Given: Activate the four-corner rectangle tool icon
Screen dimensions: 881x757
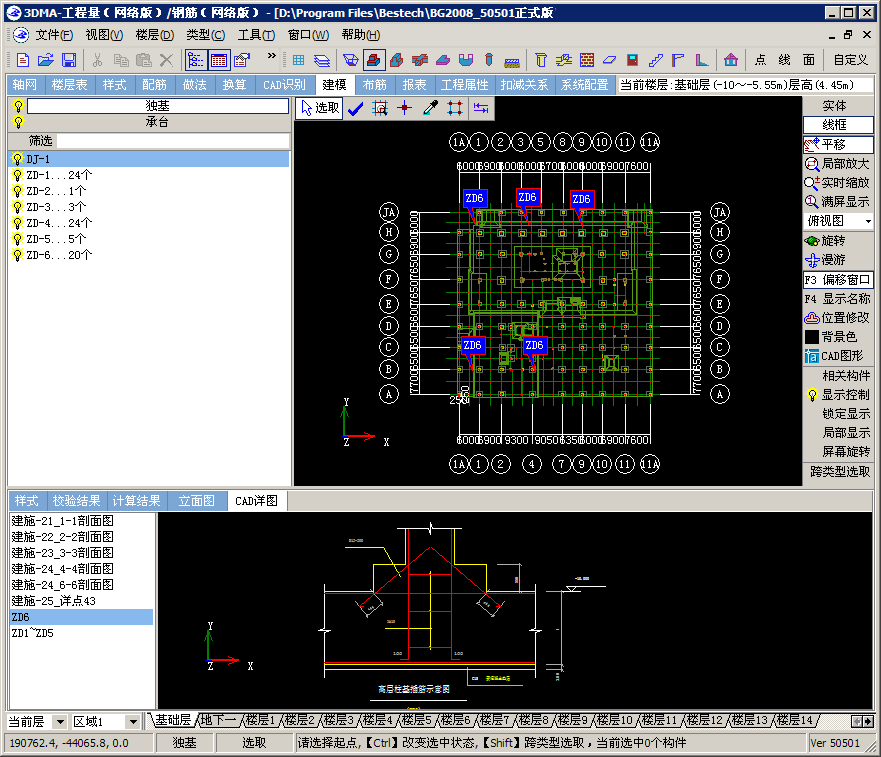Looking at the screenshot, I should click(455, 108).
